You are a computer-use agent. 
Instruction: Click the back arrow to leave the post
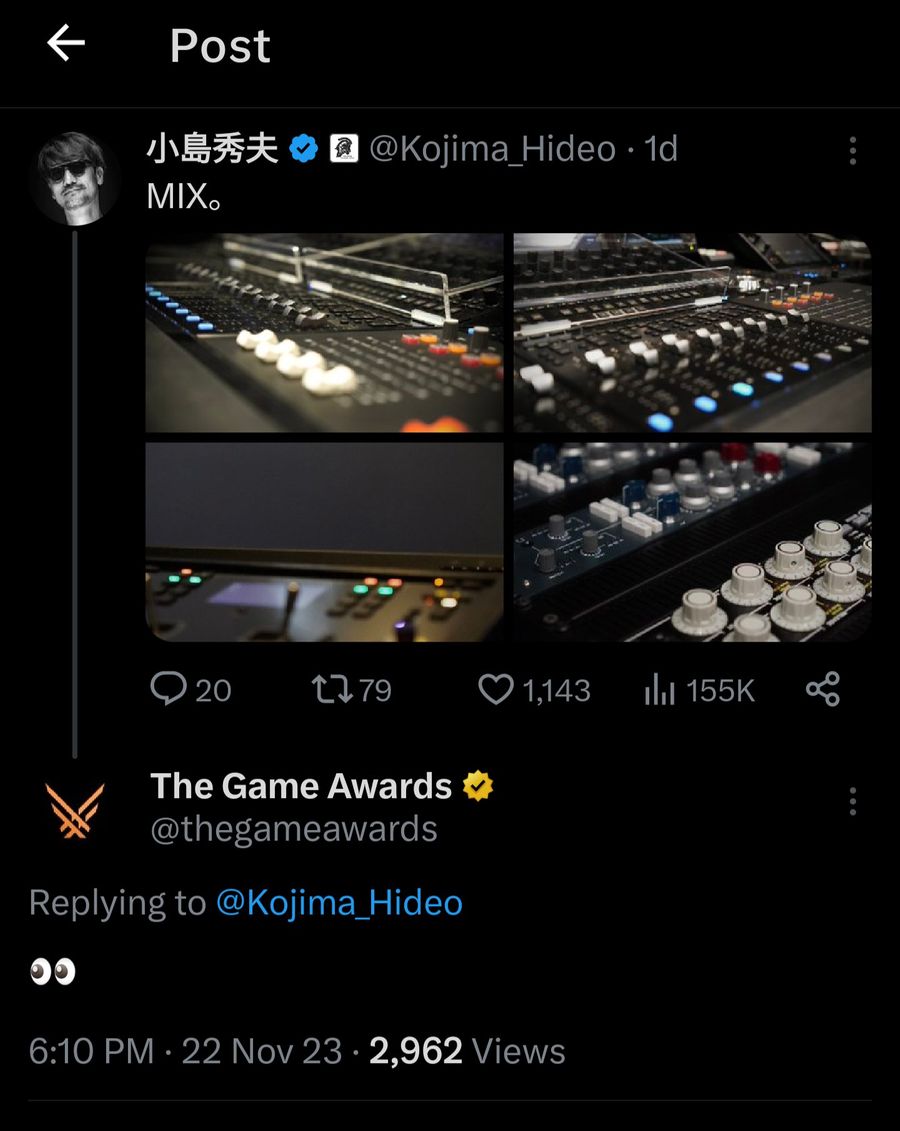64,44
